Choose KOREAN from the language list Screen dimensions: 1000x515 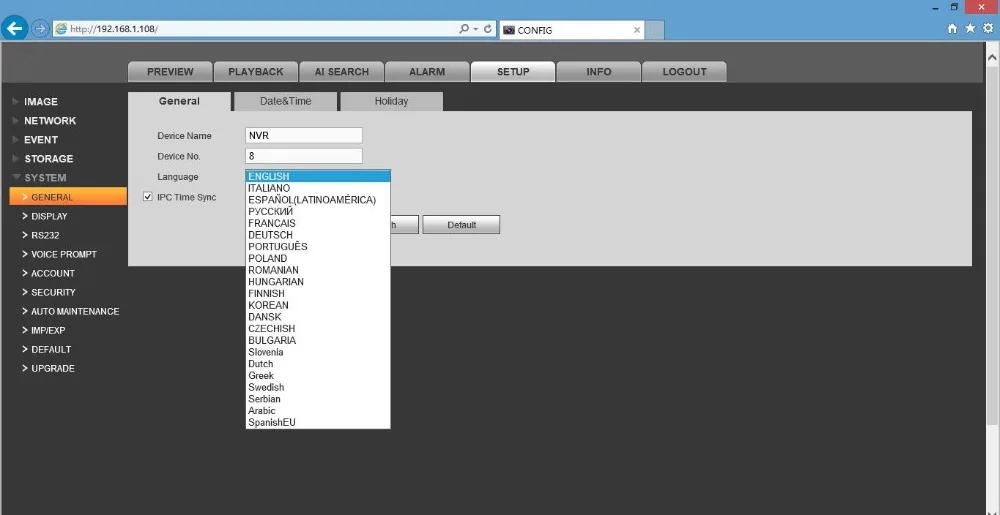318,305
